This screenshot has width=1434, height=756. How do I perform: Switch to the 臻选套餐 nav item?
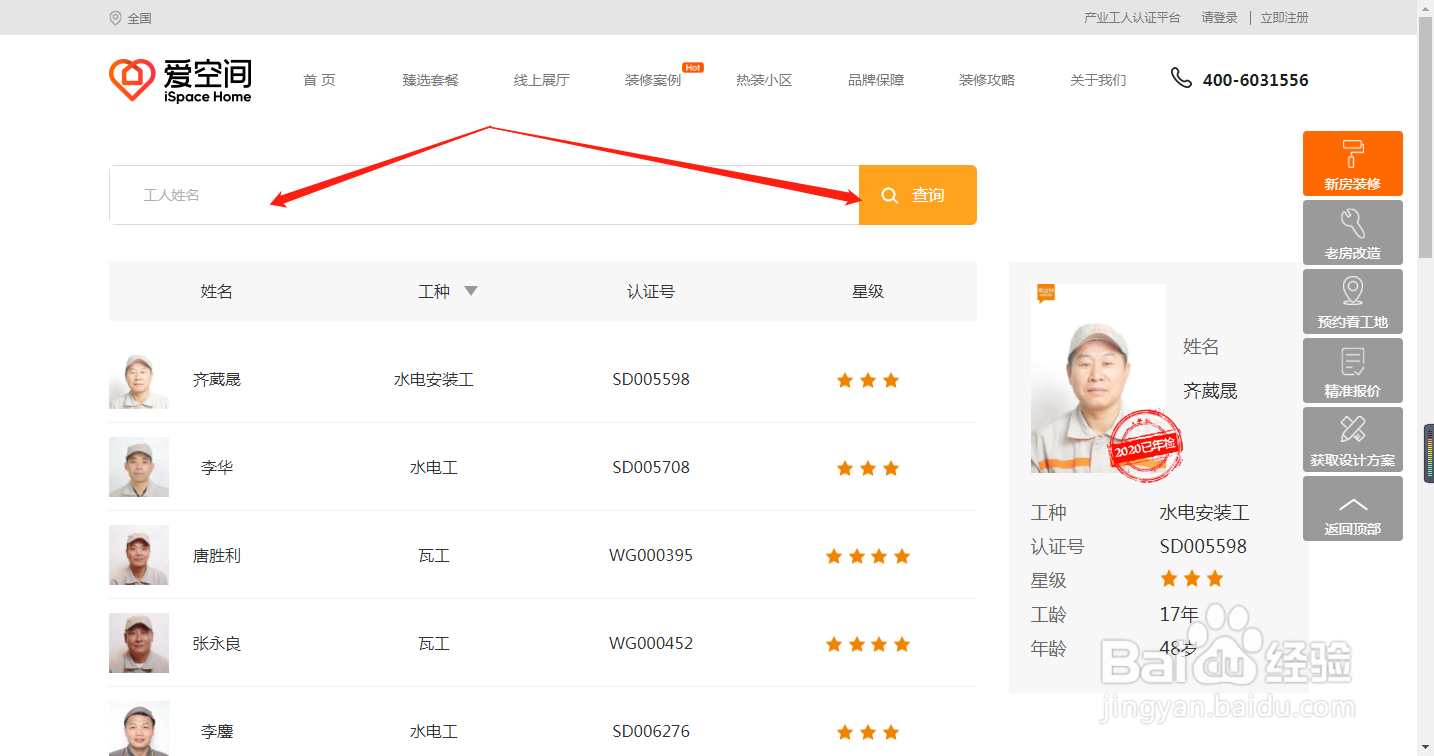[x=430, y=80]
